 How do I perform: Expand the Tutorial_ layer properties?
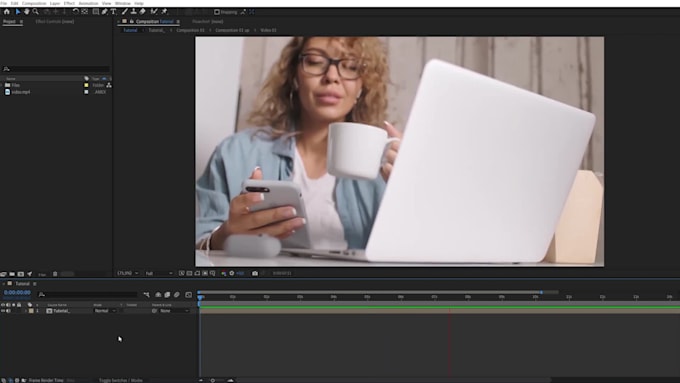point(25,311)
